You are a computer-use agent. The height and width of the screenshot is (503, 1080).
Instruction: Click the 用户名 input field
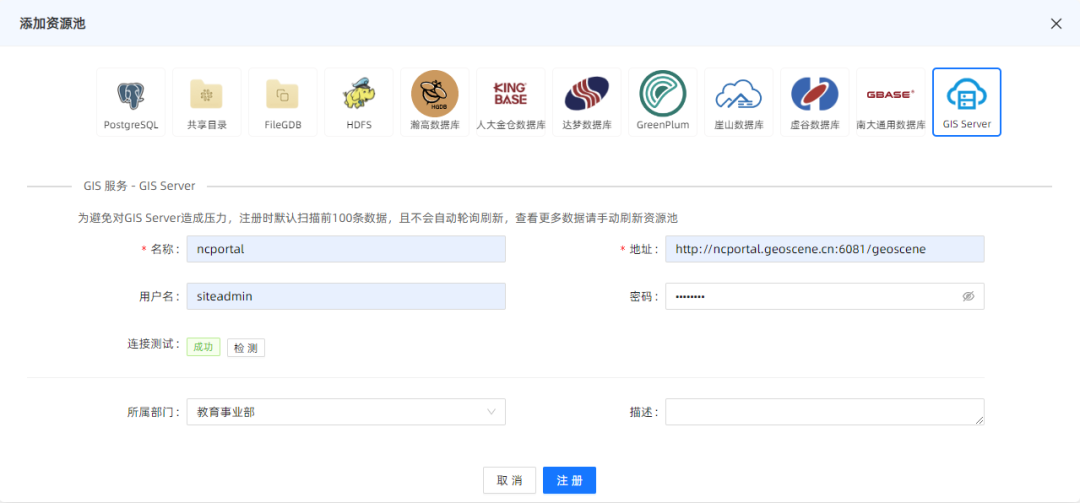(346, 296)
